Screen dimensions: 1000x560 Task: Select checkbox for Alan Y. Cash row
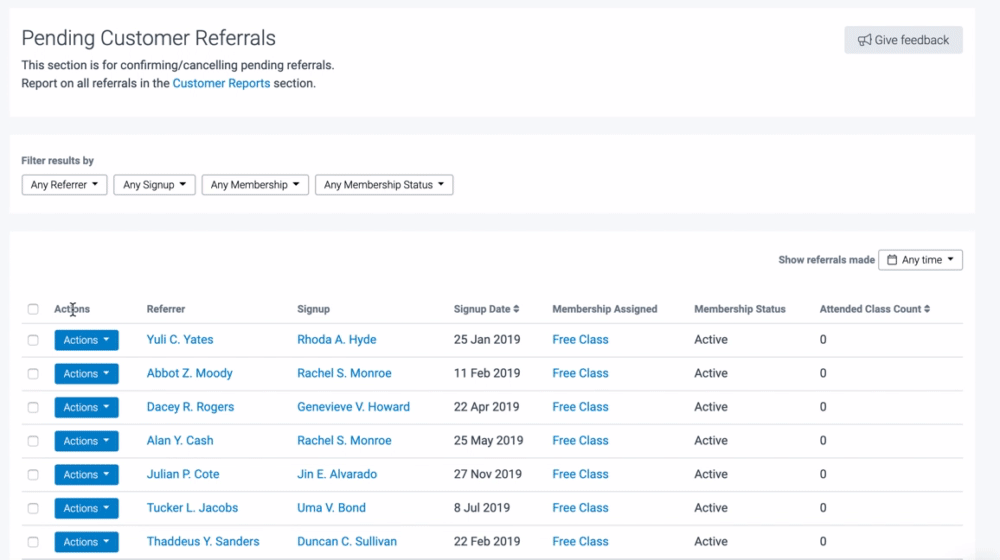tap(33, 441)
